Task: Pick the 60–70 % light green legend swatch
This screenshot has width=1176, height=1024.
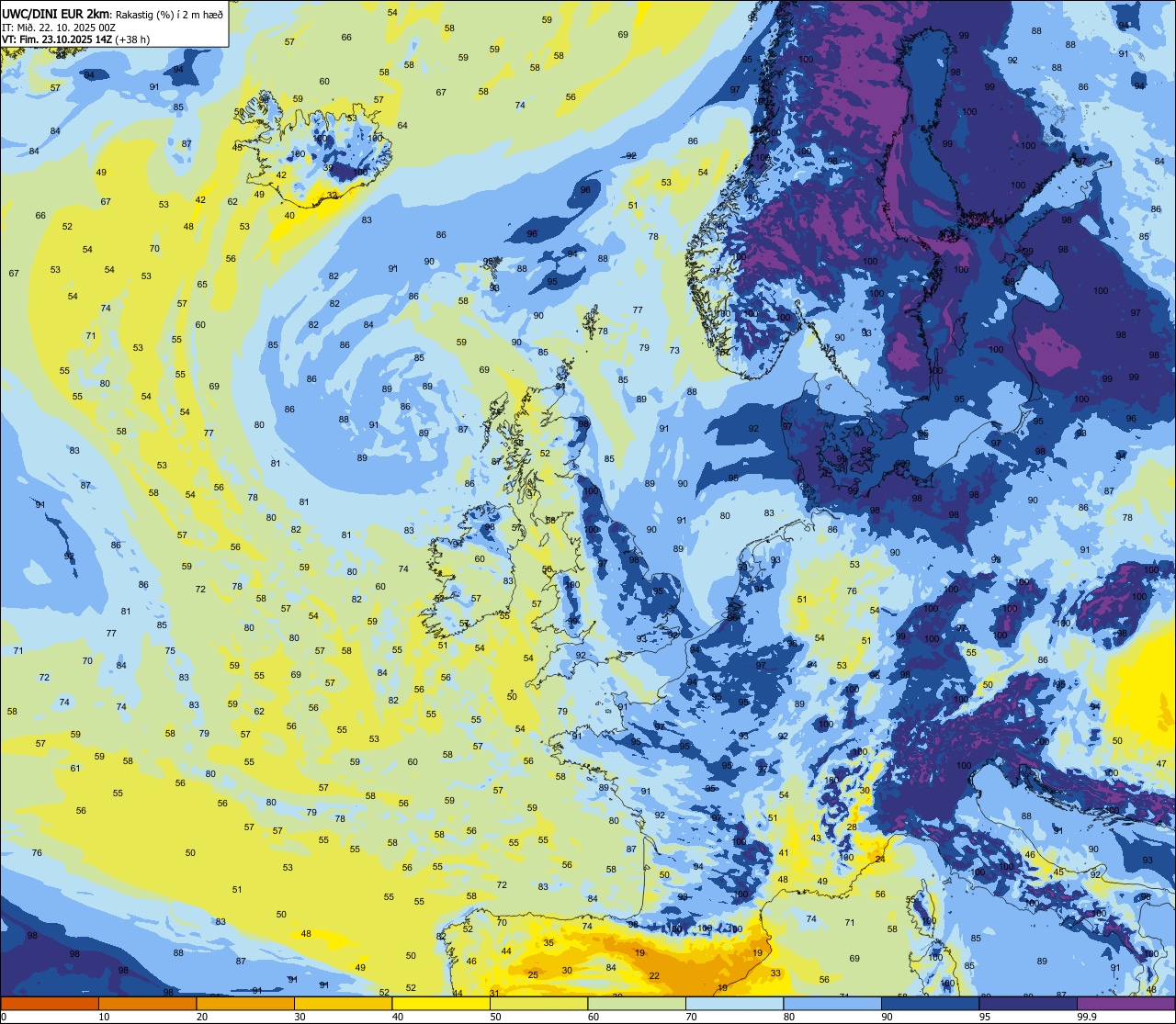Action: click(x=637, y=1004)
